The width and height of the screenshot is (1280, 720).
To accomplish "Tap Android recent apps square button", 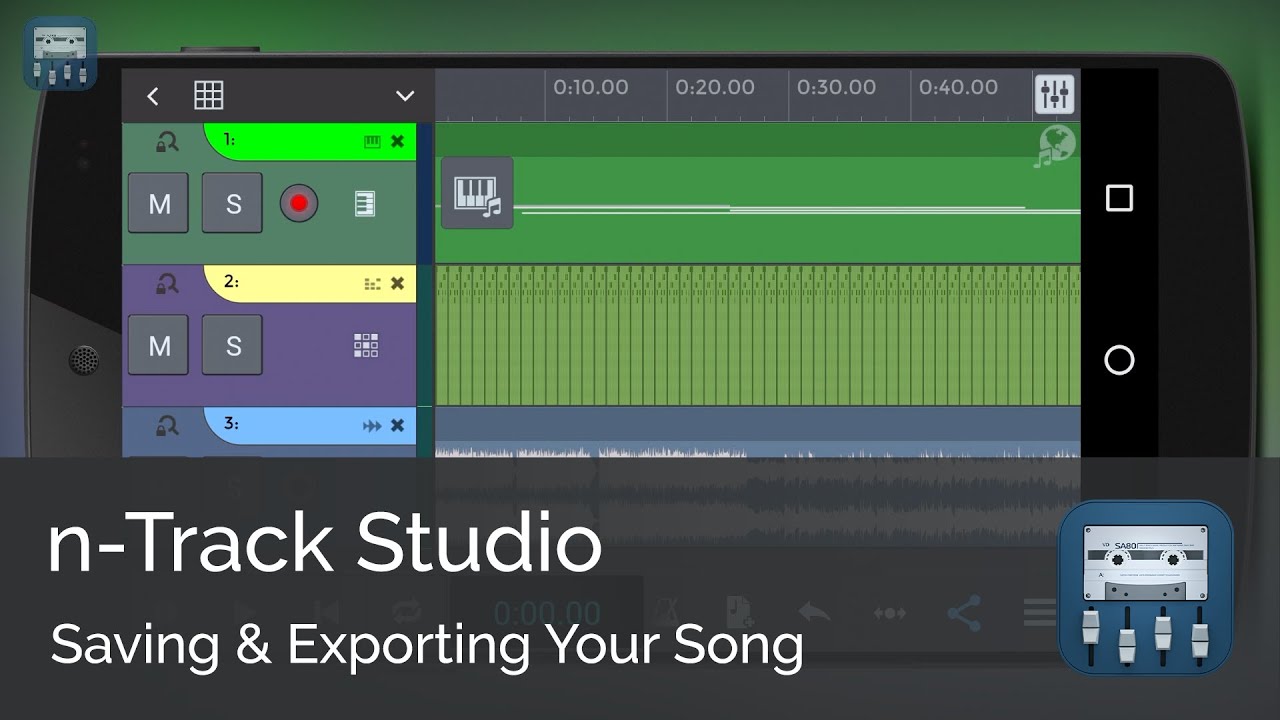I will (x=1119, y=198).
